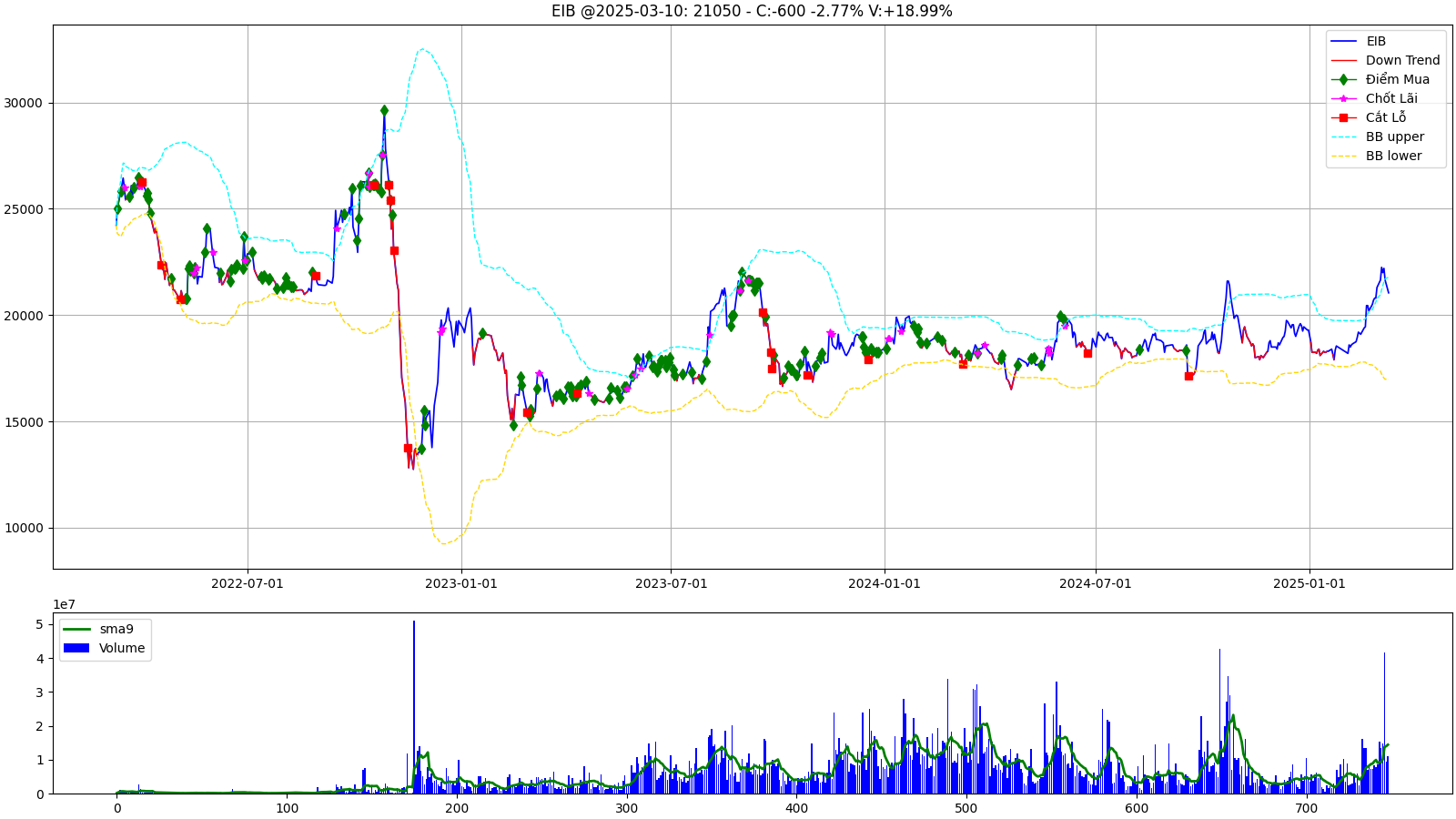This screenshot has width=1456, height=819.
Task: Click the 2024-01-01 date axis label
Action: click(885, 583)
